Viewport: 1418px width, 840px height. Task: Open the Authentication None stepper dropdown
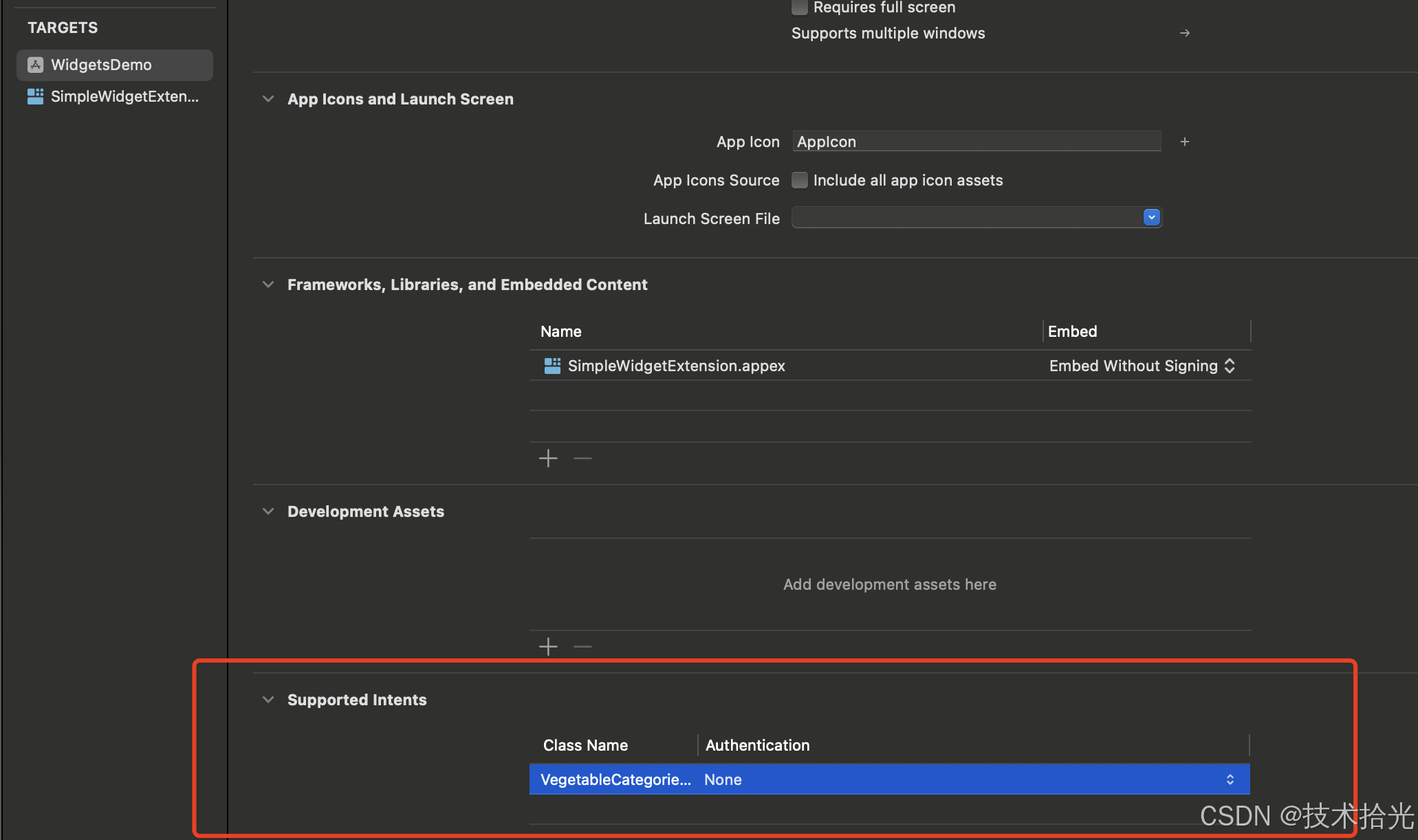1230,780
